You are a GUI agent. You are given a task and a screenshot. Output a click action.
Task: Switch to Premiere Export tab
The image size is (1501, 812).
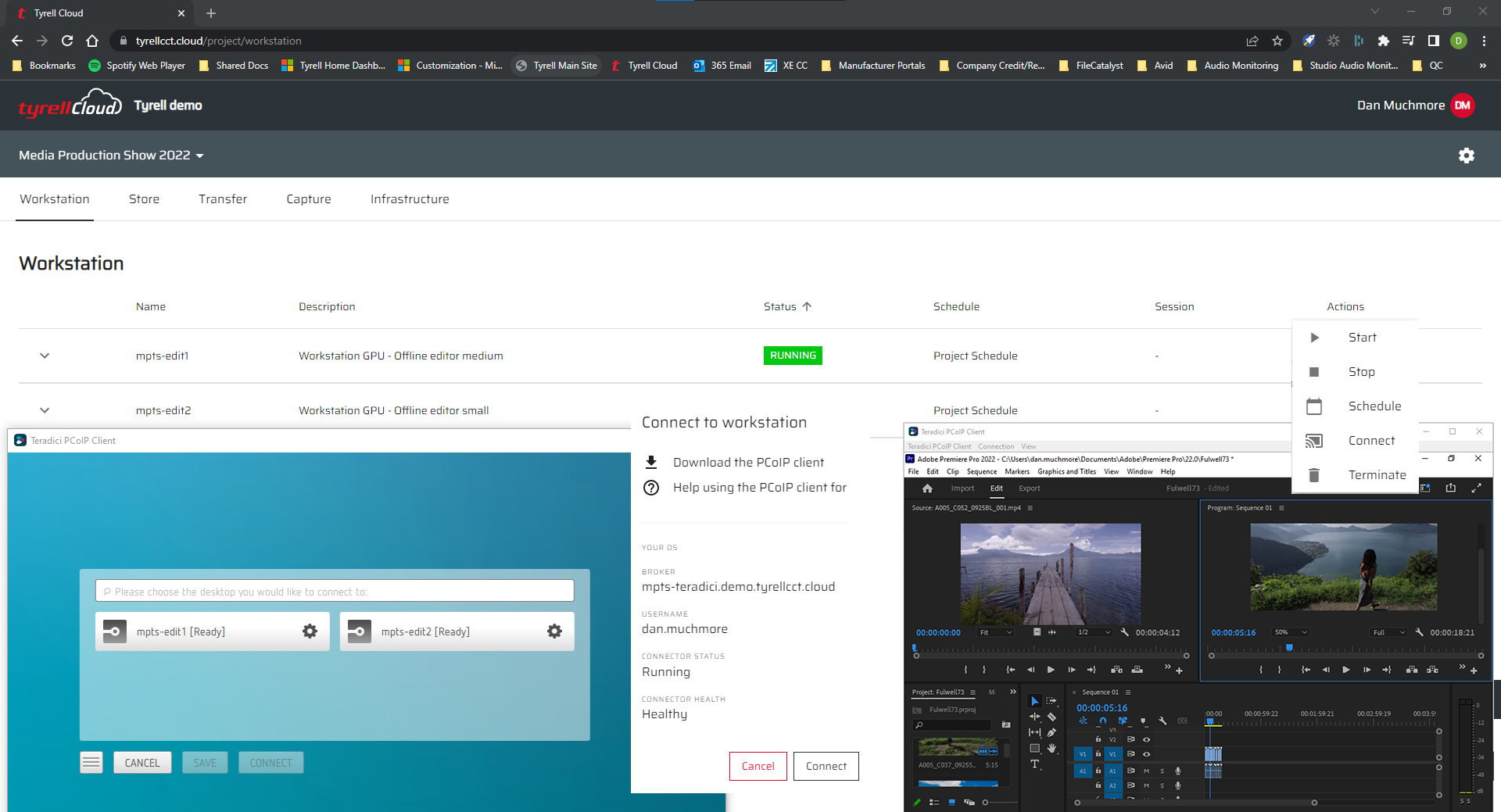1030,488
